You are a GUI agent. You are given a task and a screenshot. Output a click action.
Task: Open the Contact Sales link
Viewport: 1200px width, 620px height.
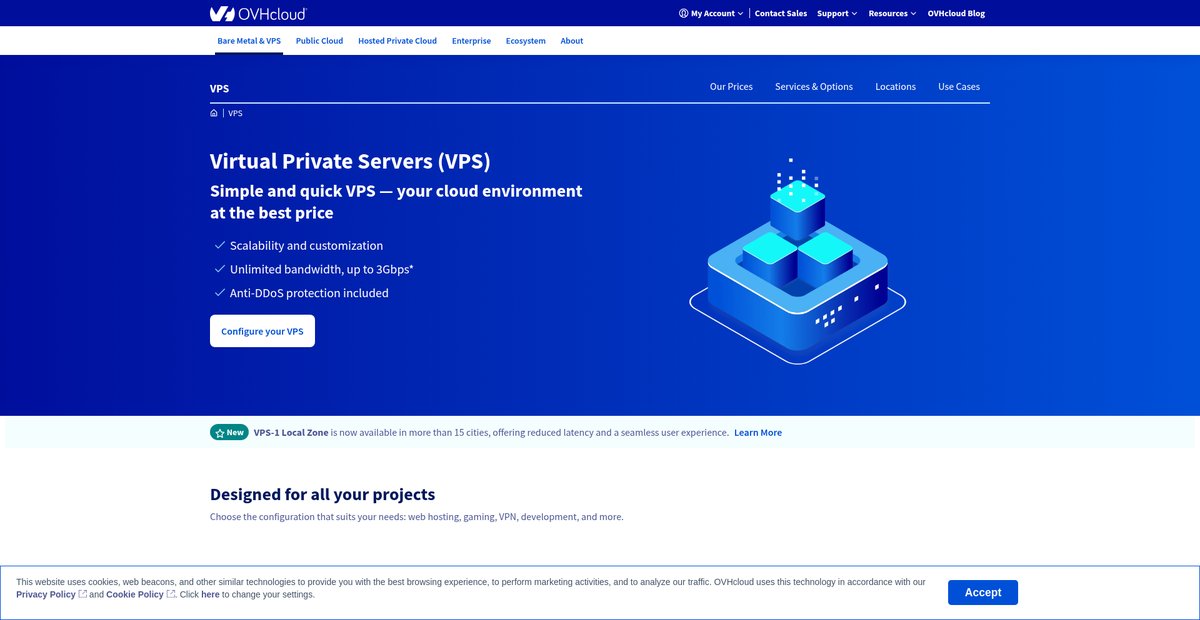(781, 13)
